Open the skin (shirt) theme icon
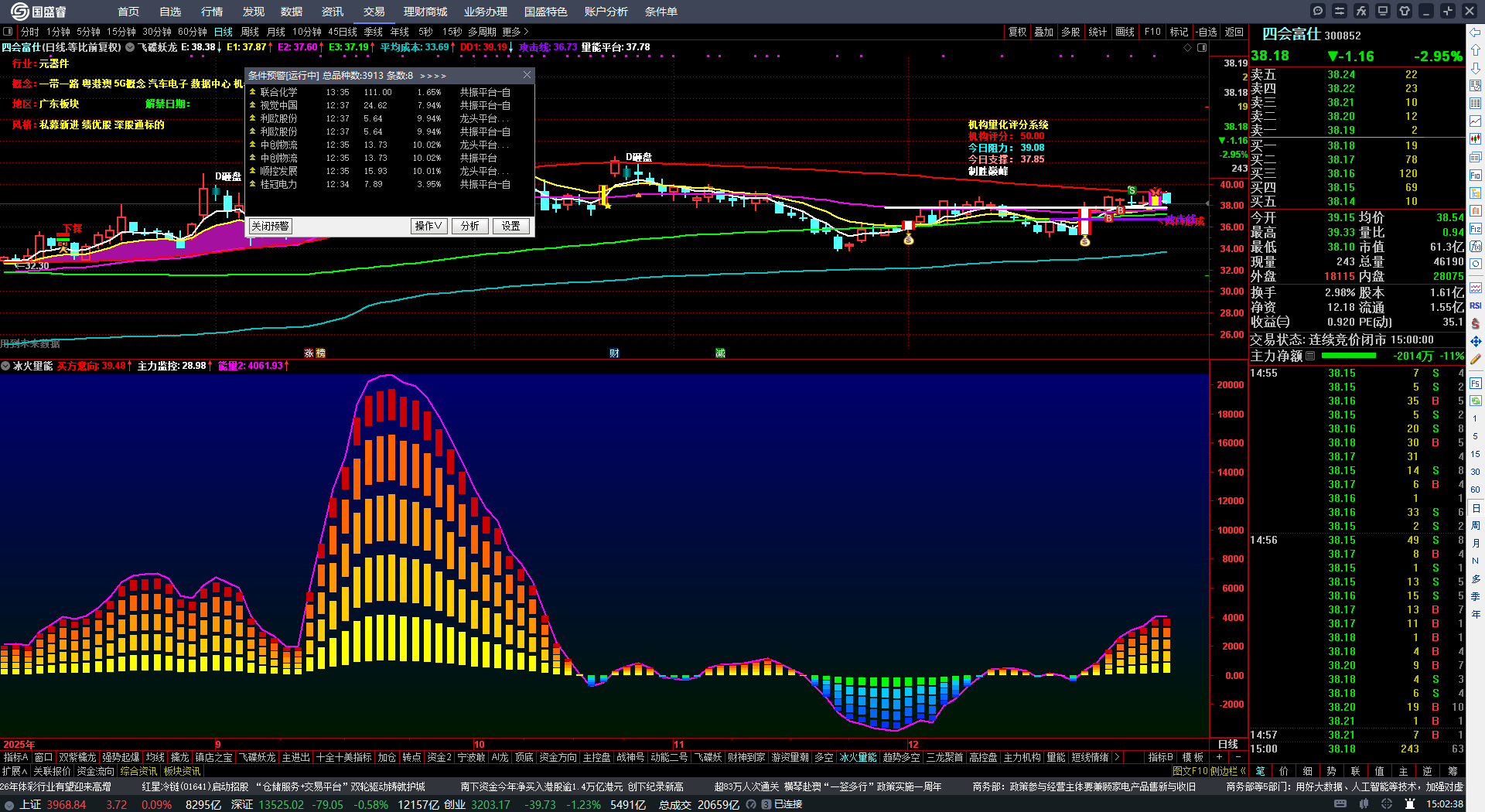The height and width of the screenshot is (812, 1485). click(1405, 11)
